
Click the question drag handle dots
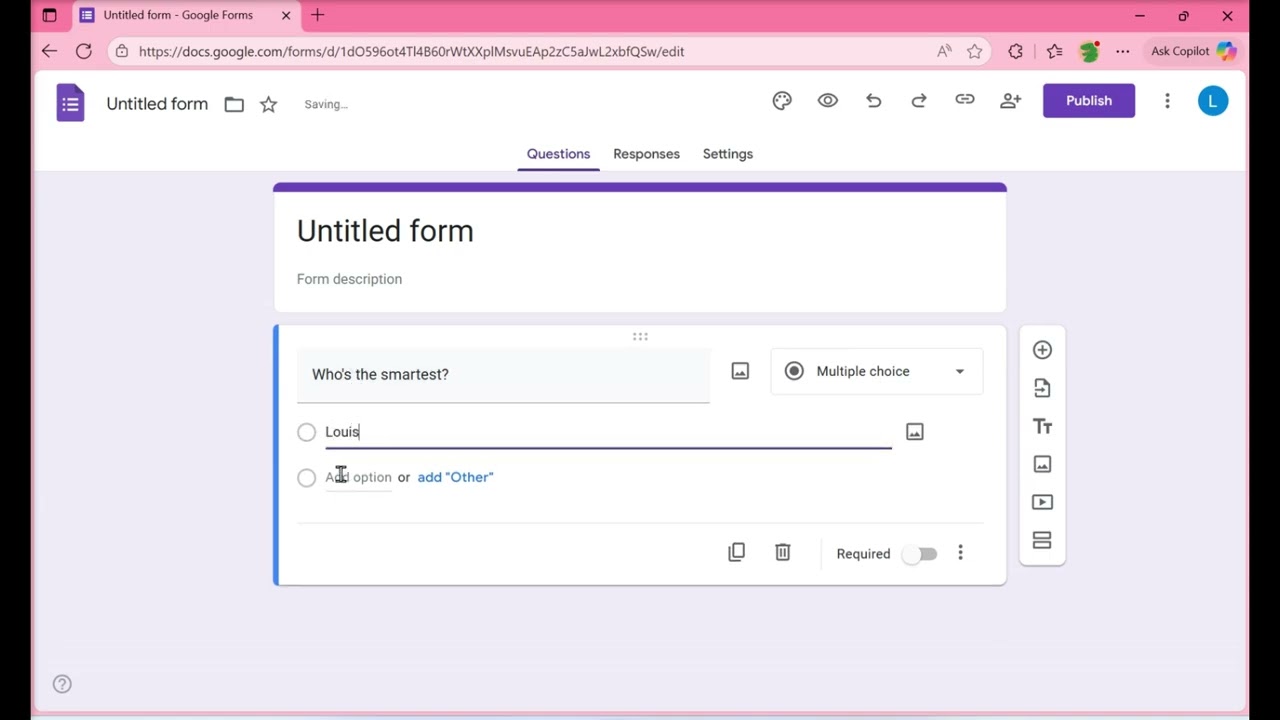[640, 337]
